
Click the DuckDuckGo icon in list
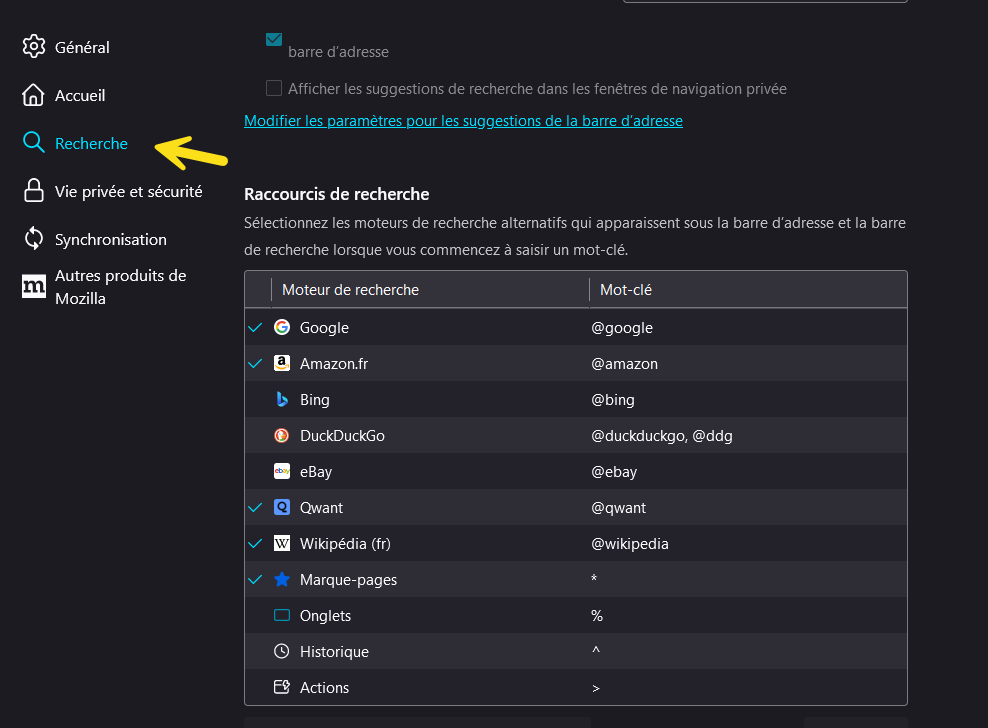click(282, 436)
